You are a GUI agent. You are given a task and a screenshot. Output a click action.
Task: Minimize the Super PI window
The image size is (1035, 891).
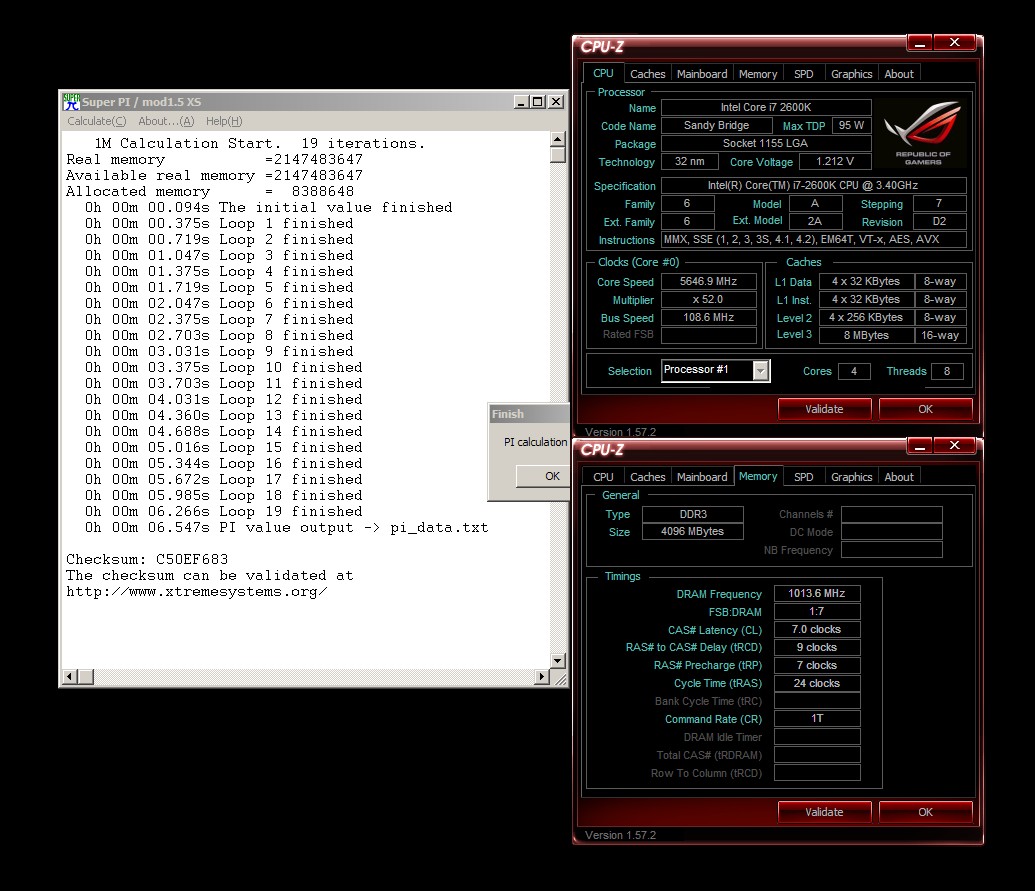521,102
